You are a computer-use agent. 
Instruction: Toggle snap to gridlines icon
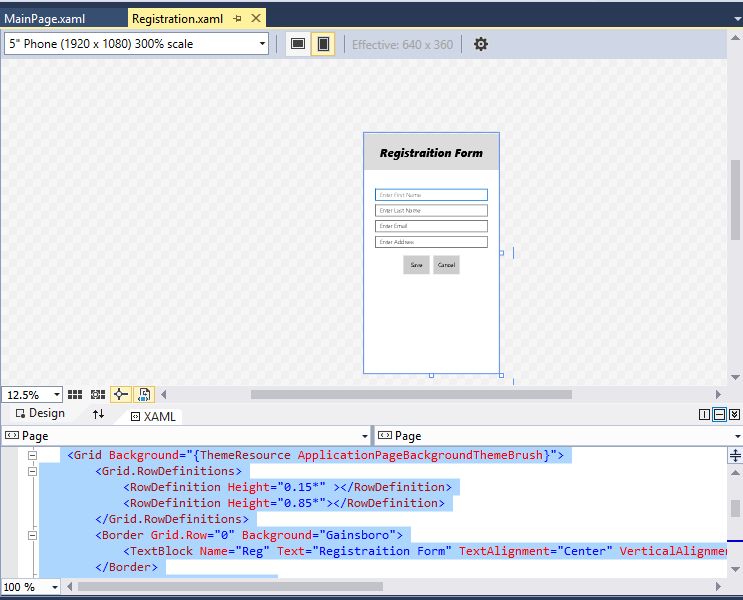pos(98,395)
